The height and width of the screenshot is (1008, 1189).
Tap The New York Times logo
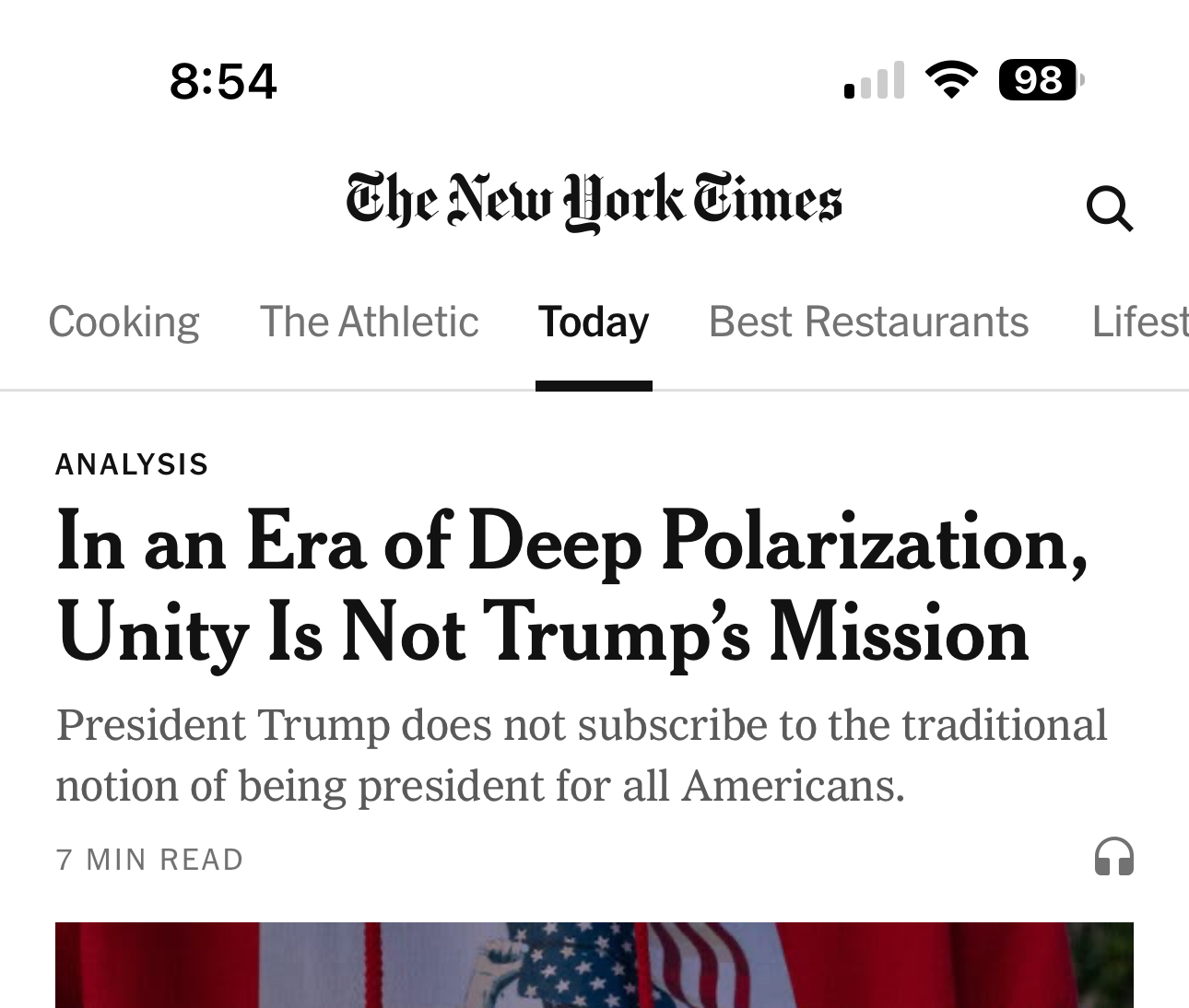[594, 202]
